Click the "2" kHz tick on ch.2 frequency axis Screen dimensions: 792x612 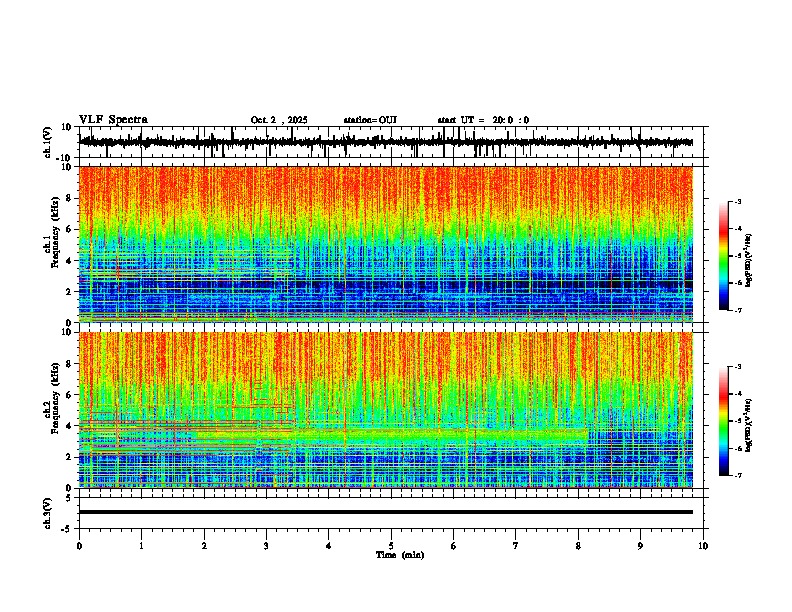69,457
